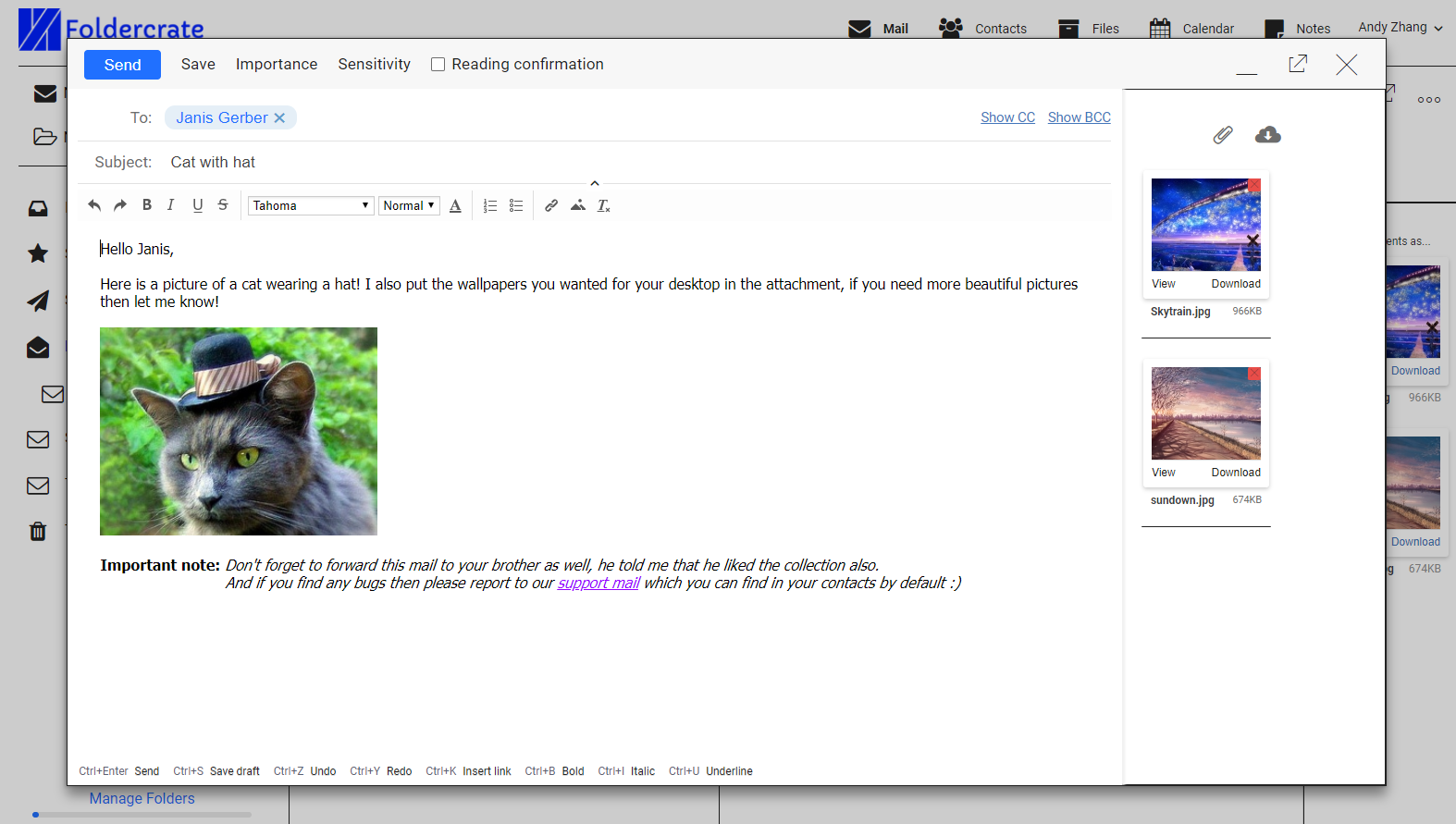Redo using the forward arrow icon
Viewport: 1456px width, 824px height.
[120, 205]
